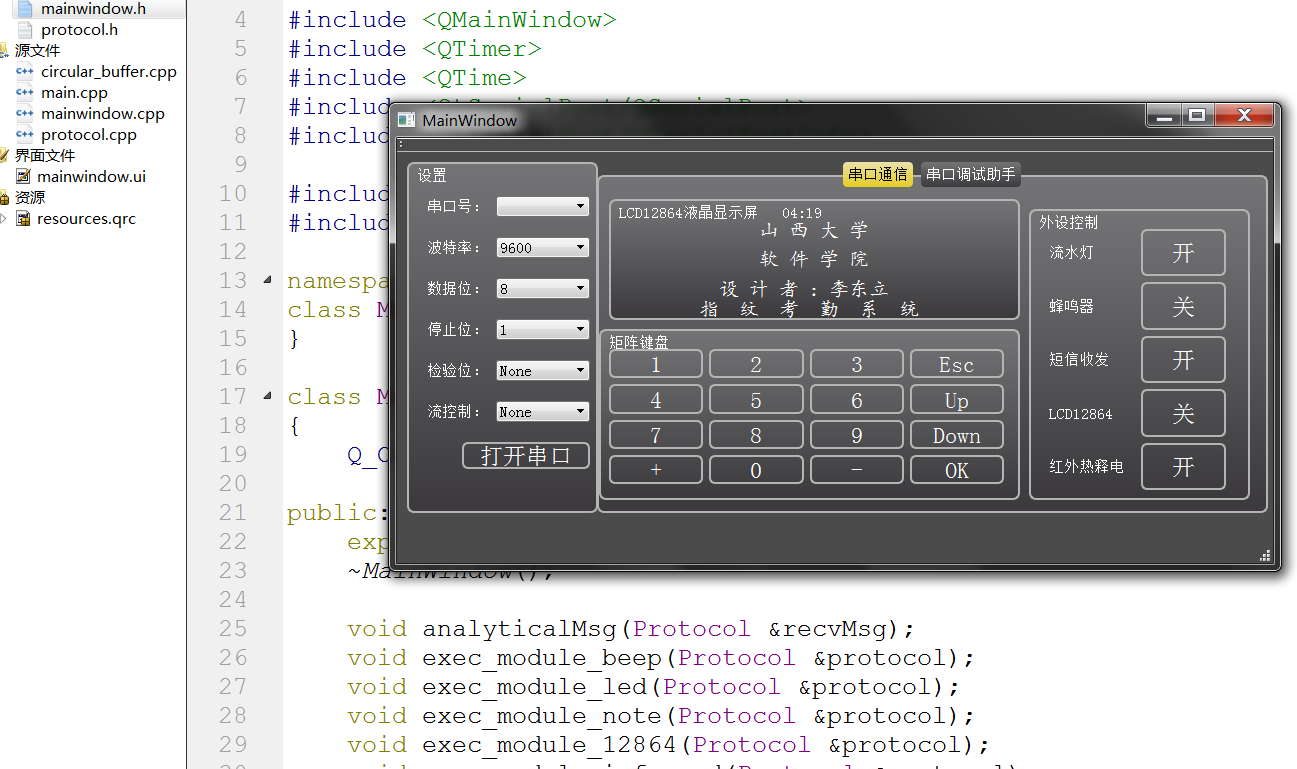This screenshot has width=1297, height=769.
Task: Click the 资源 folder node
Action: coord(29,198)
